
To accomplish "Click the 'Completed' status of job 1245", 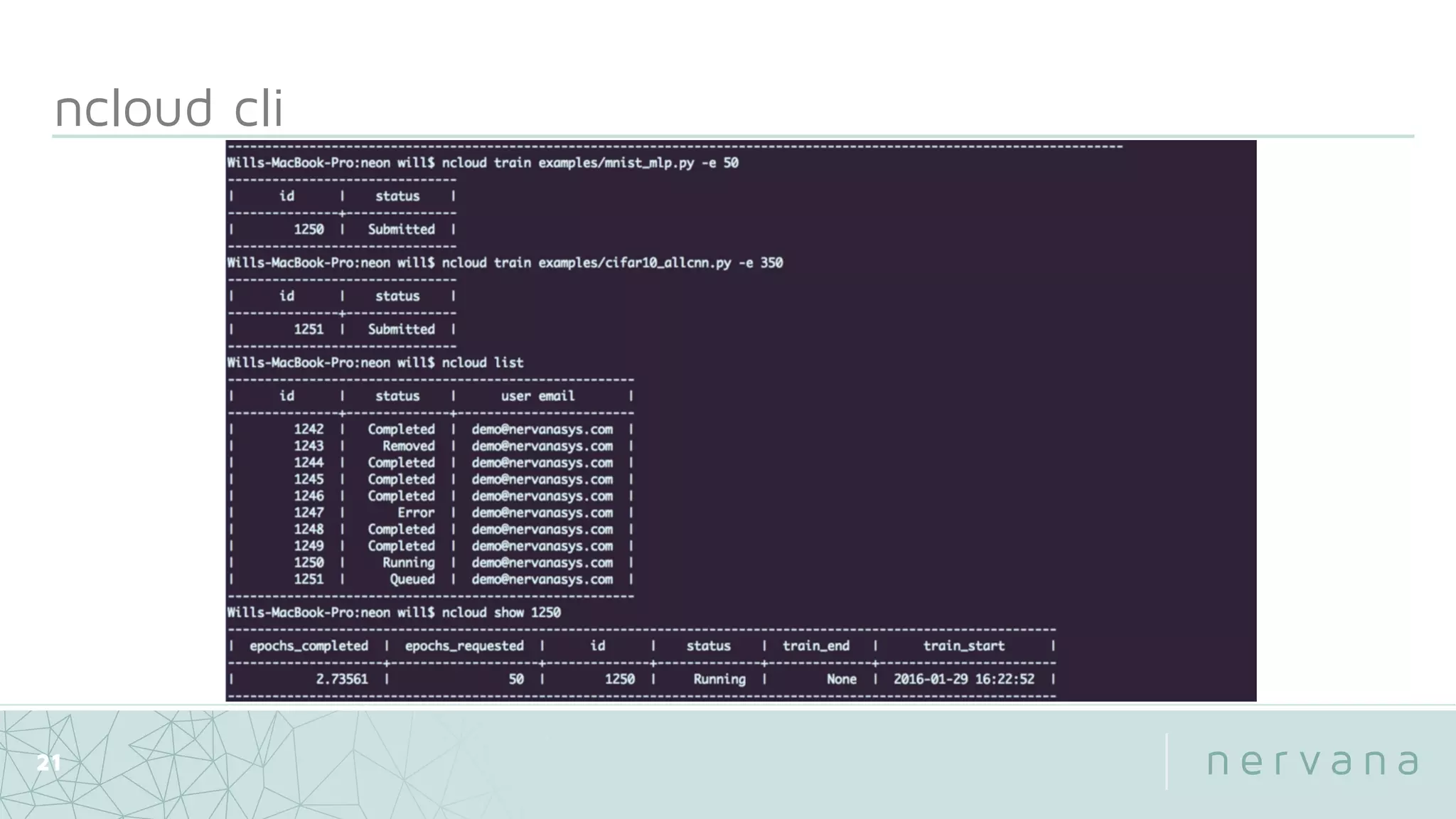I will (x=401, y=479).
